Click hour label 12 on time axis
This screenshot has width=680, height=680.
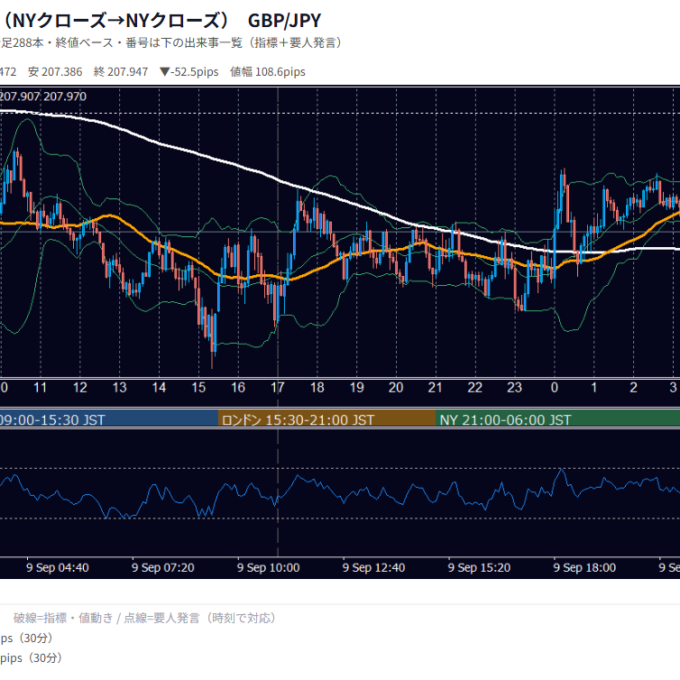[x=80, y=387]
